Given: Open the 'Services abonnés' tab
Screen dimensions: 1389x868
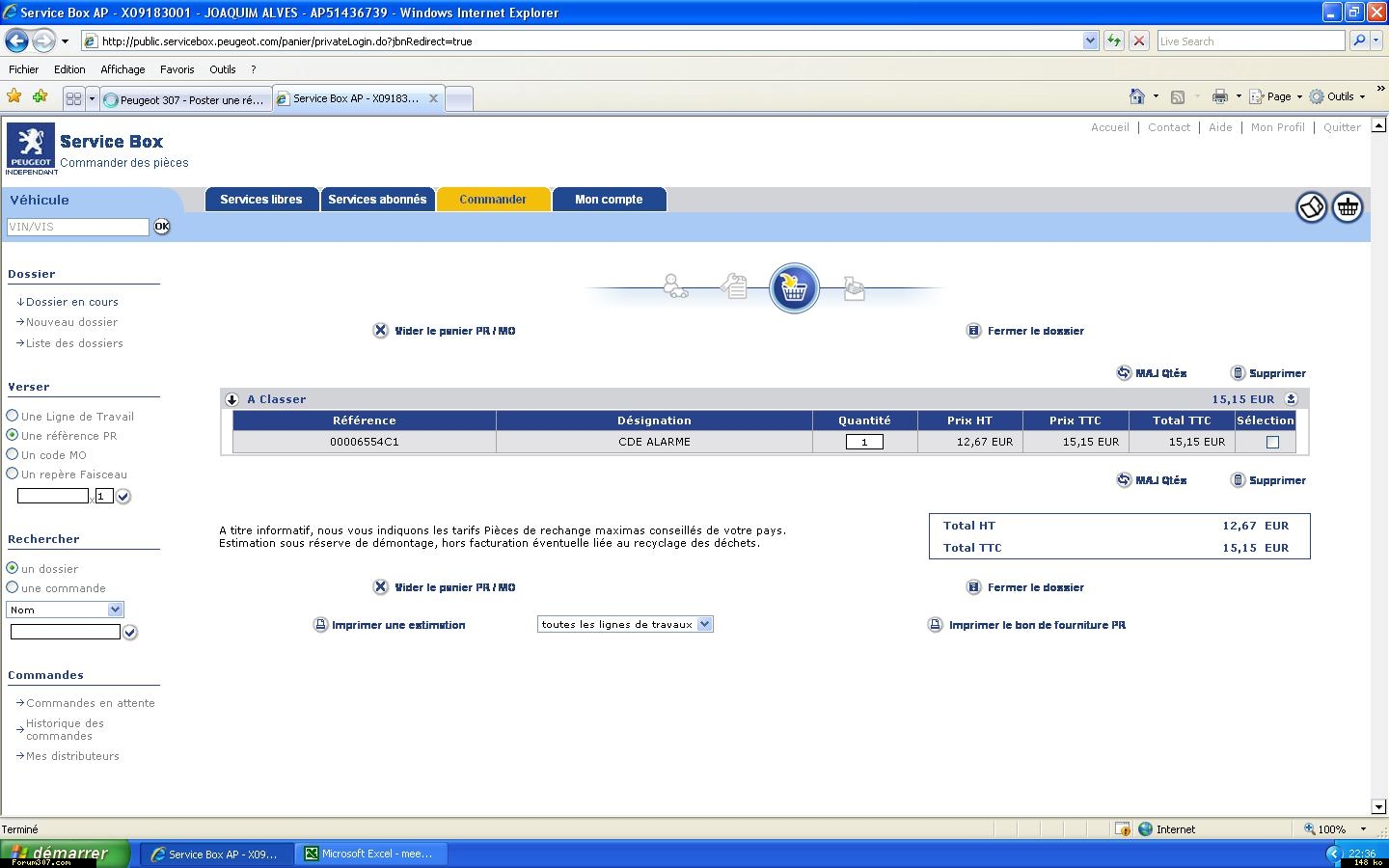Looking at the screenshot, I should (x=377, y=200).
